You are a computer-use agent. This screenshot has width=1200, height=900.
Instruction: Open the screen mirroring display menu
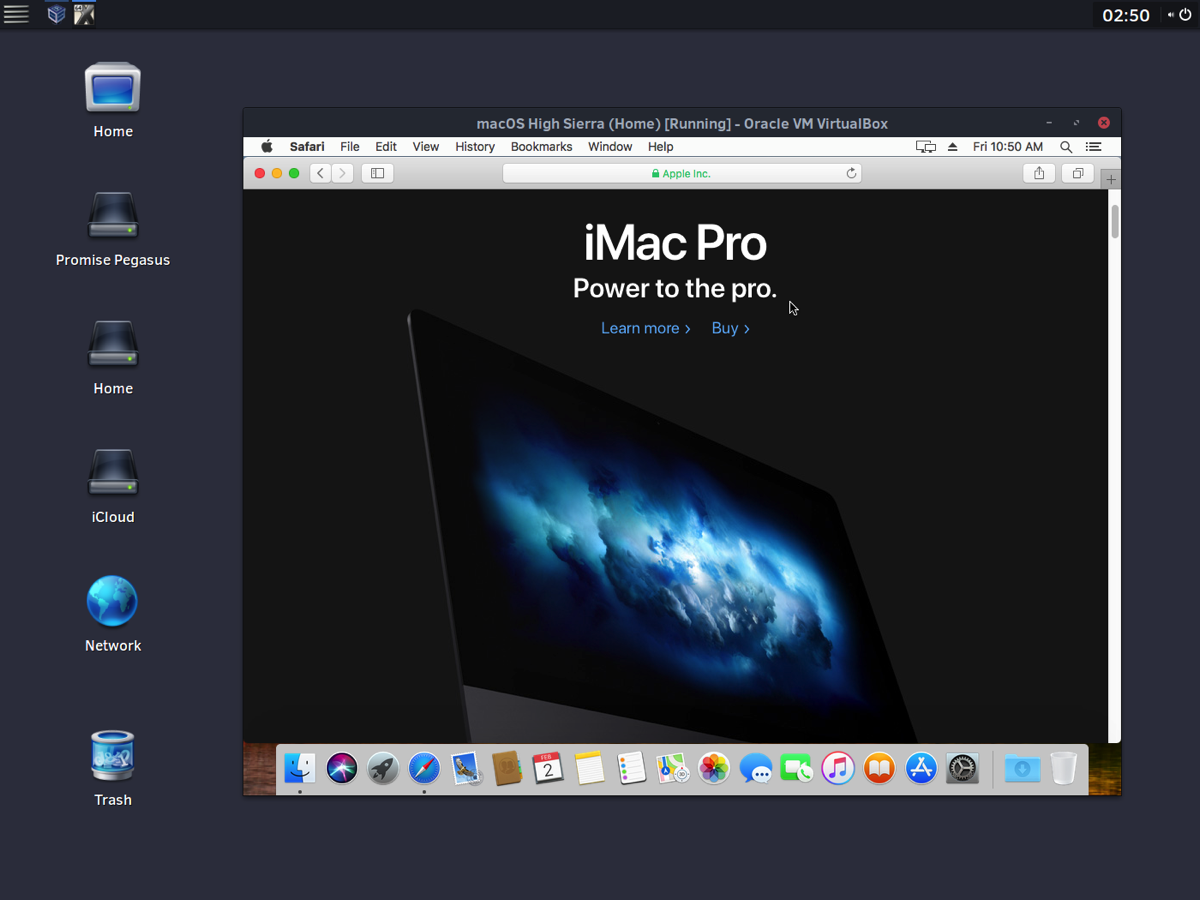pos(926,146)
